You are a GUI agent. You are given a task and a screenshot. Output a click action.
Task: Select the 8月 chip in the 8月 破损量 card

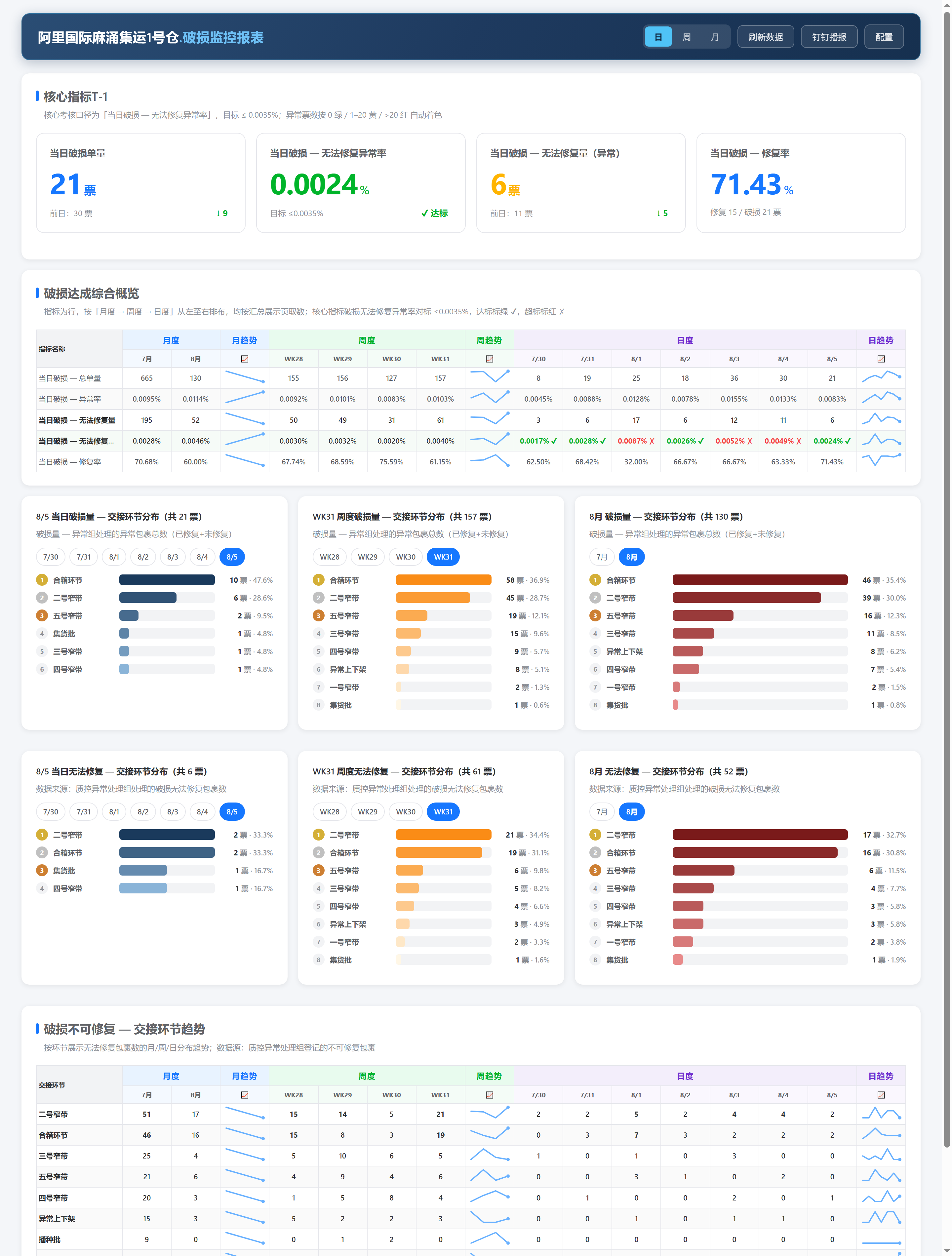pos(632,557)
